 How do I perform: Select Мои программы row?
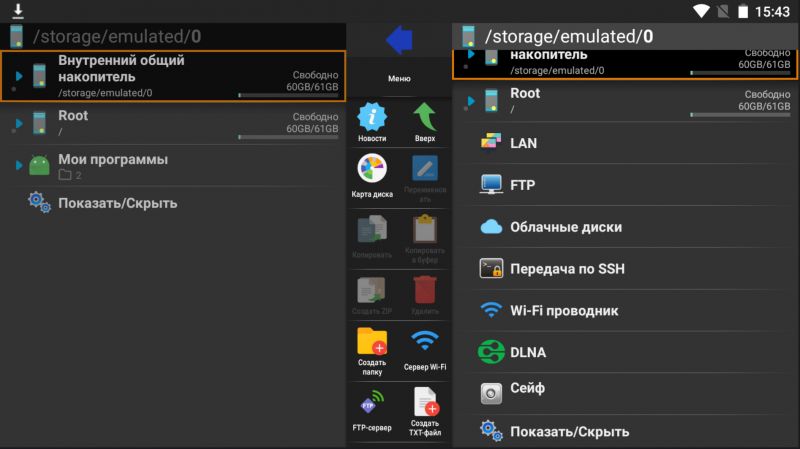coord(173,165)
